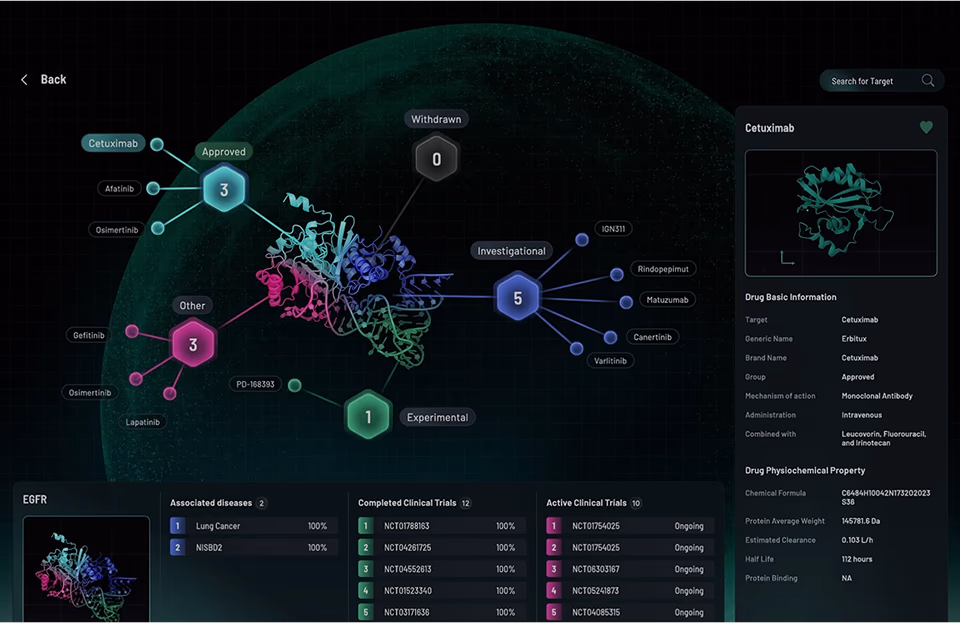Click the Afatinib drug node dot
The image size is (960, 623).
153,188
